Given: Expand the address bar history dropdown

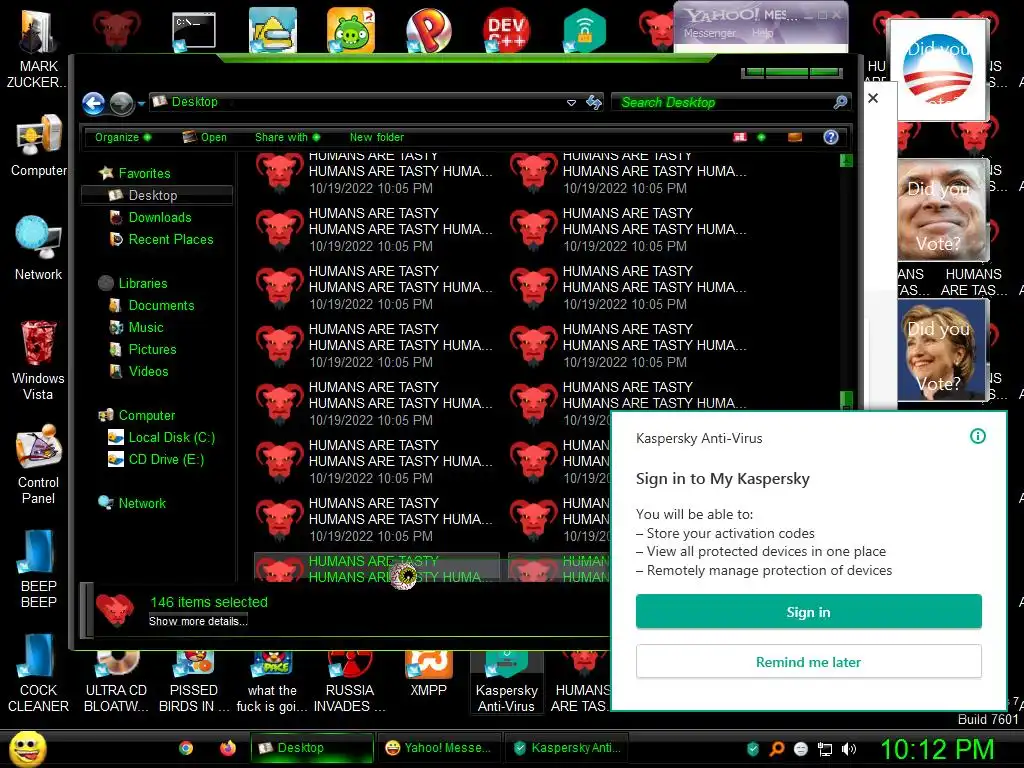Looking at the screenshot, I should pyautogui.click(x=571, y=103).
